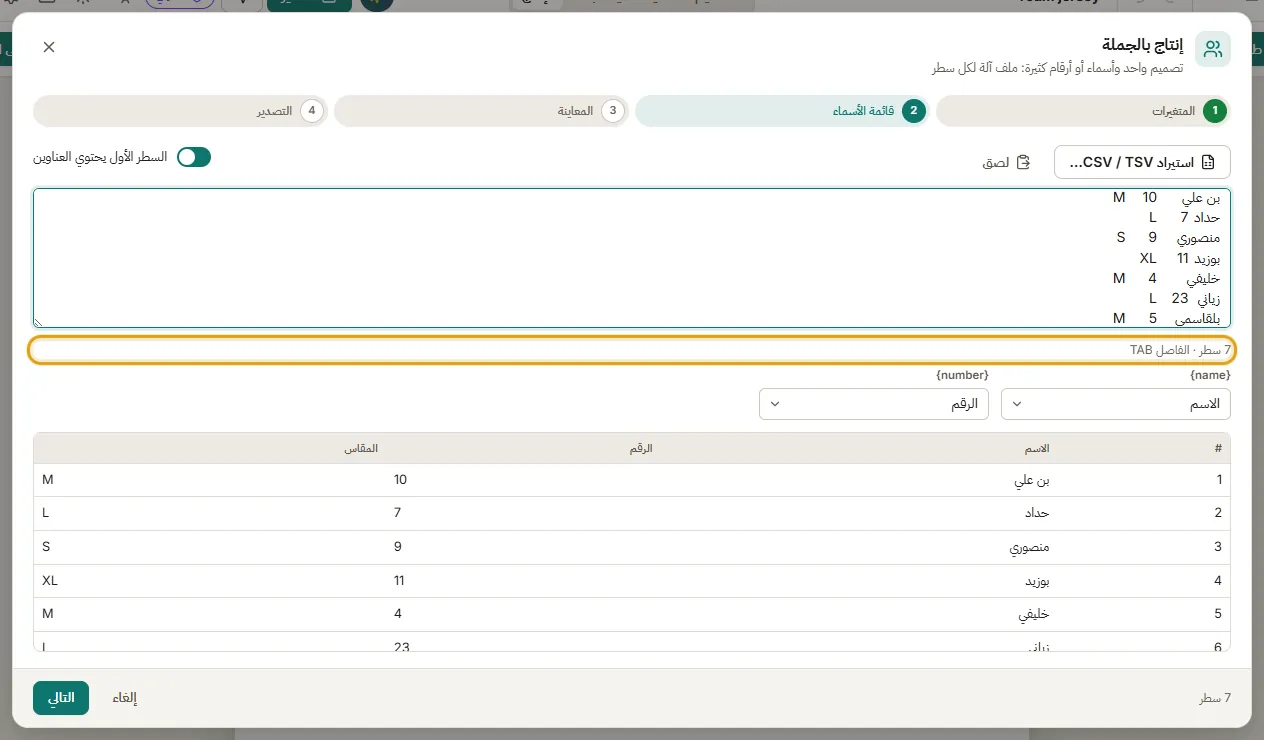Viewport: 1264px width, 740px height.
Task: Select table cell خليفي
Action: [1033, 614]
